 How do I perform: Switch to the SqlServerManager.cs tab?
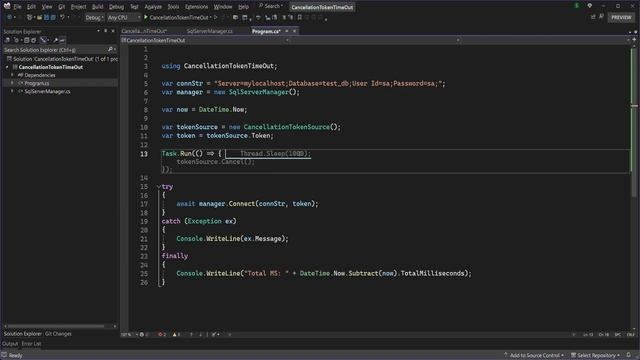coord(209,31)
